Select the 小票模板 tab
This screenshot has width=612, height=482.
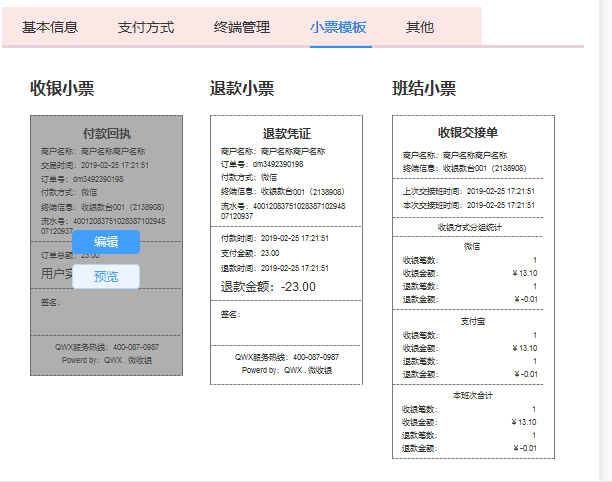pos(338,27)
